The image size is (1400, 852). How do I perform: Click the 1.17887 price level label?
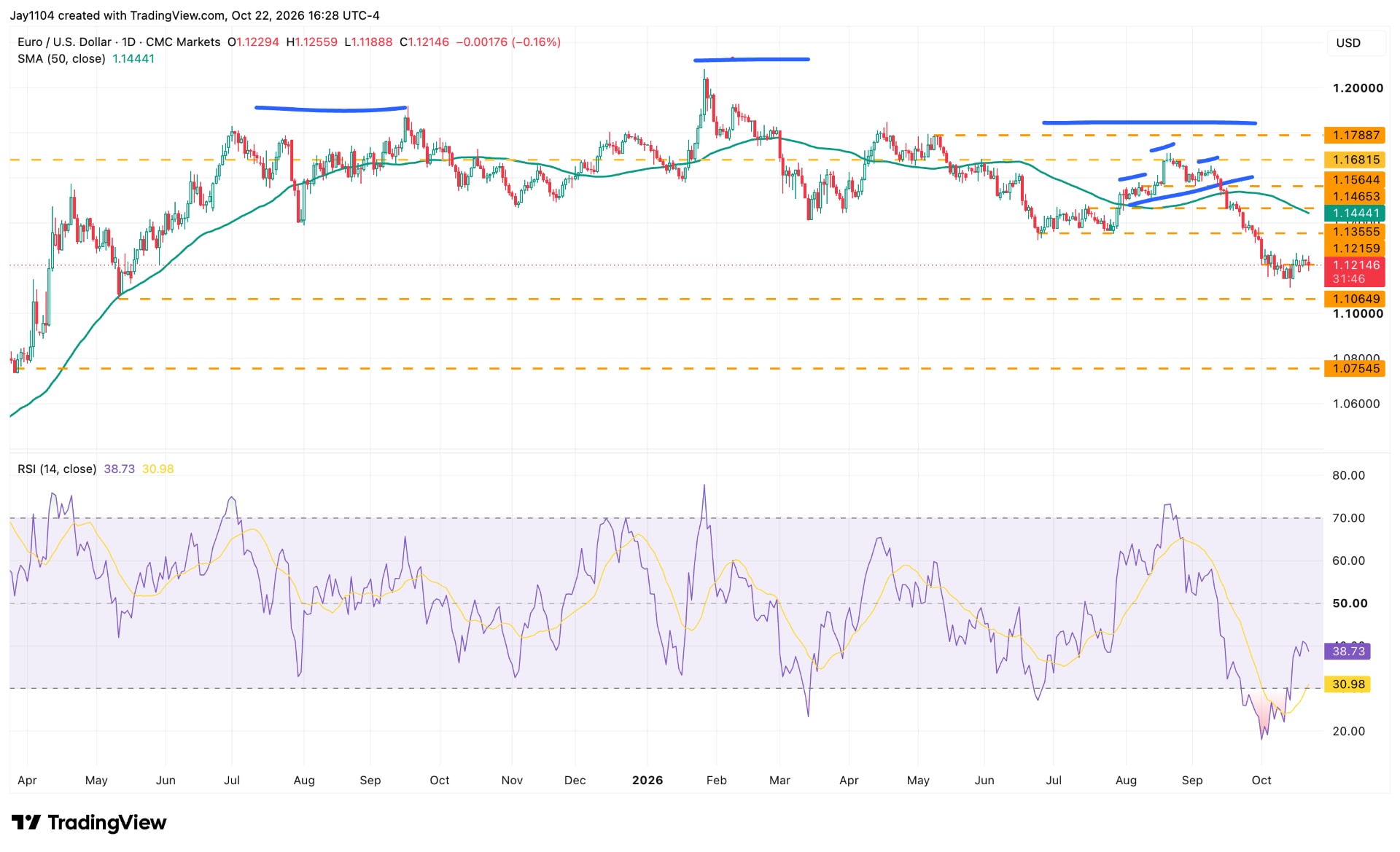click(x=1355, y=136)
